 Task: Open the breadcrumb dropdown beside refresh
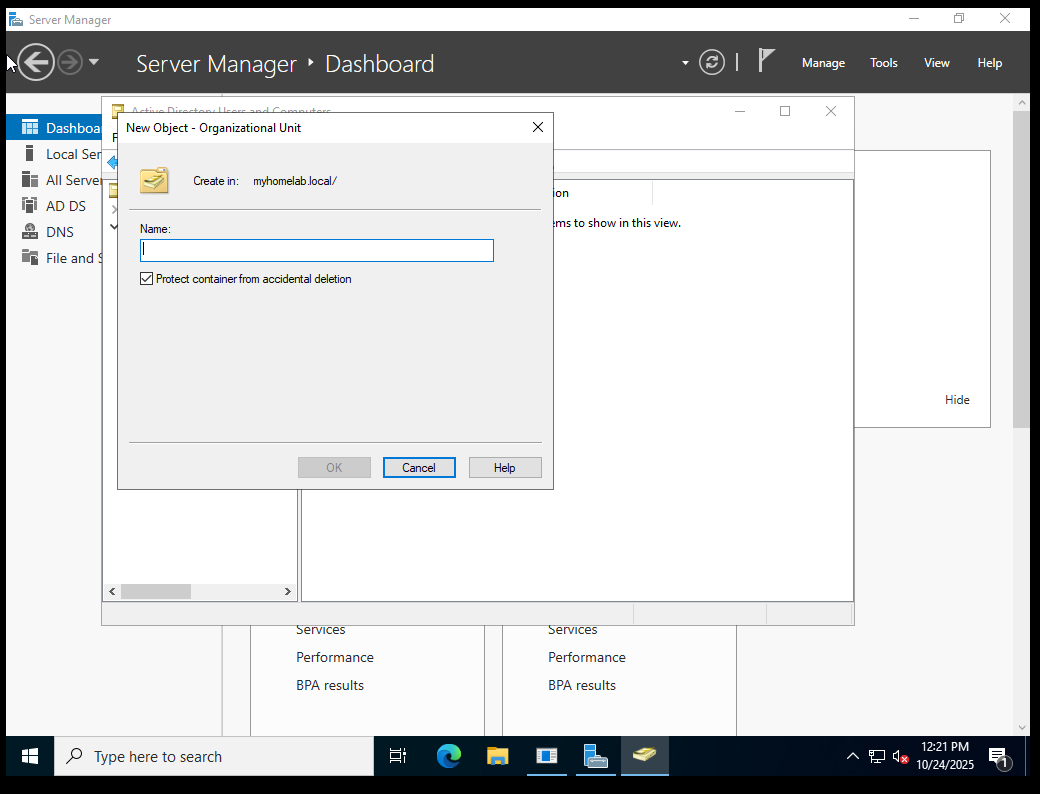click(685, 63)
